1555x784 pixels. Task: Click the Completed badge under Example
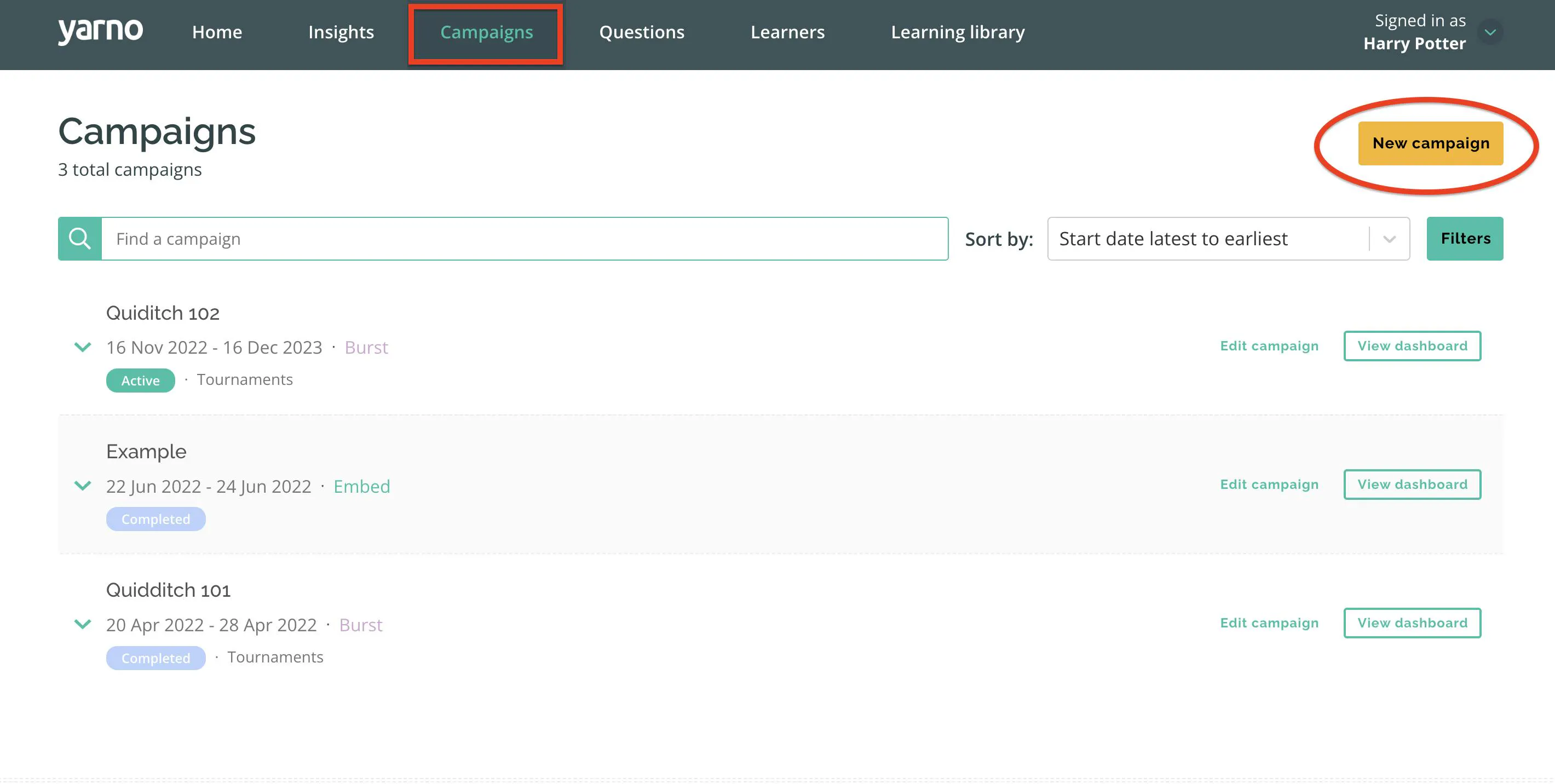[x=155, y=519]
